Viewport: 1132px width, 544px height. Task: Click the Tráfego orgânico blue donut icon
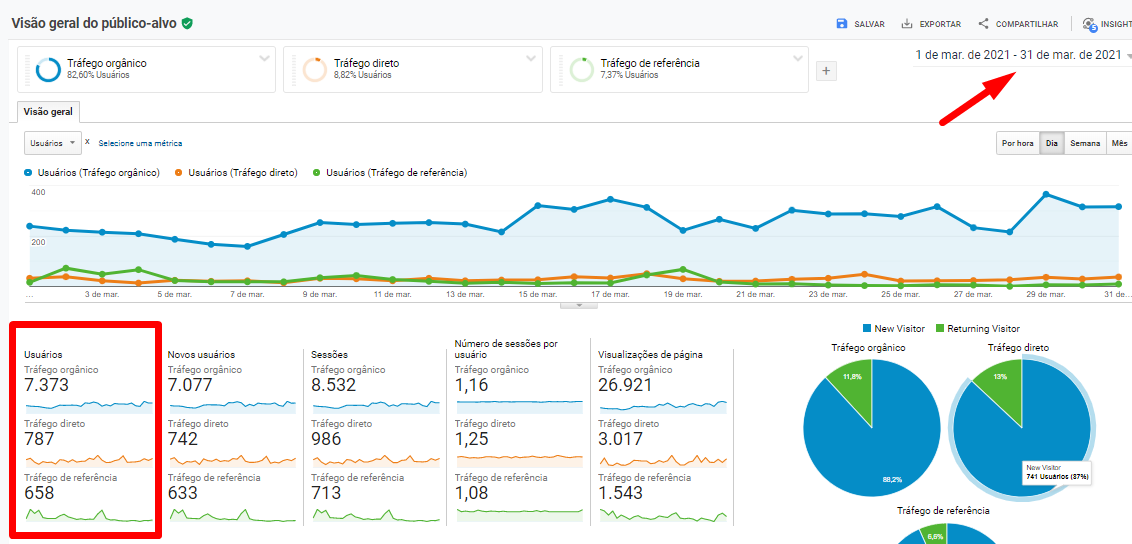[48, 70]
